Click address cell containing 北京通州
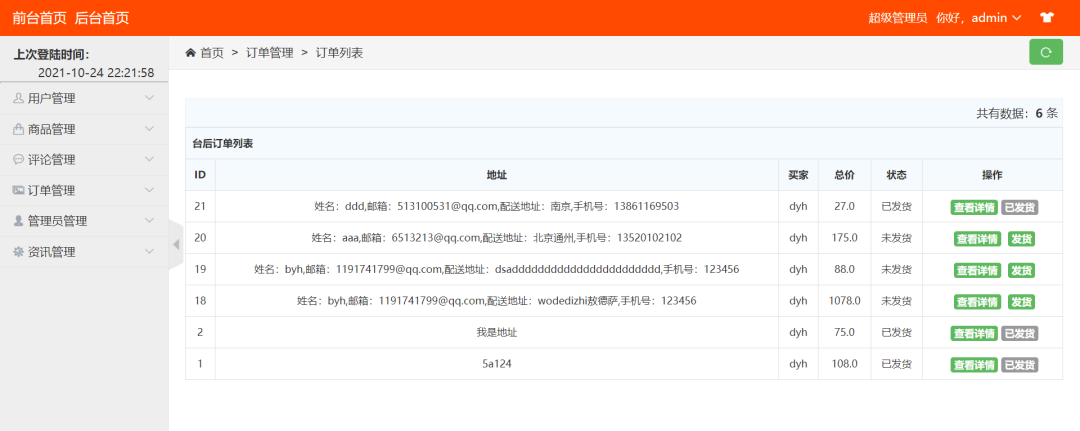This screenshot has height=431, width=1080. click(x=497, y=238)
